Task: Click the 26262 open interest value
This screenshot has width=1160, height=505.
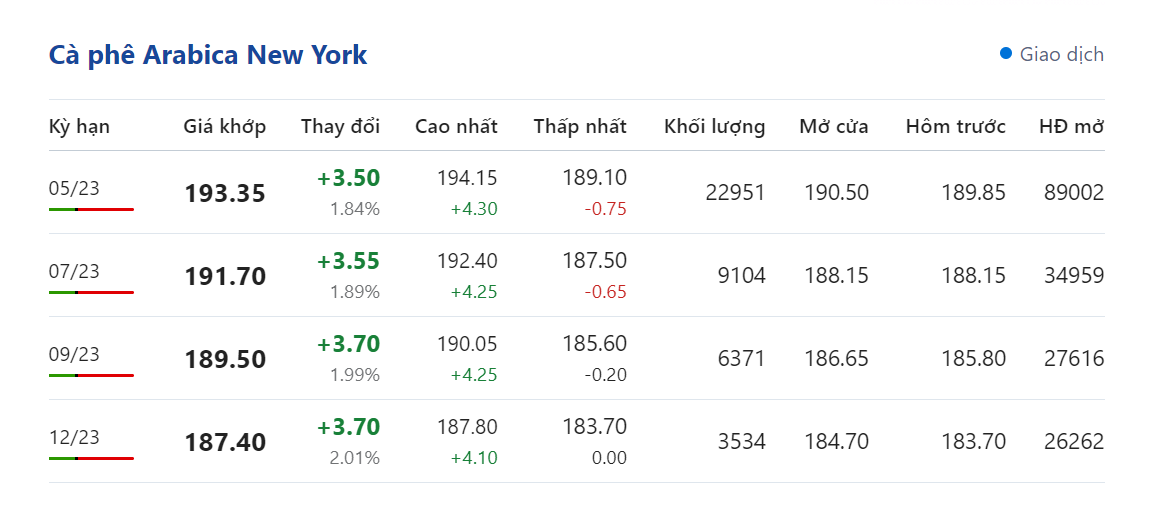Action: click(1071, 442)
